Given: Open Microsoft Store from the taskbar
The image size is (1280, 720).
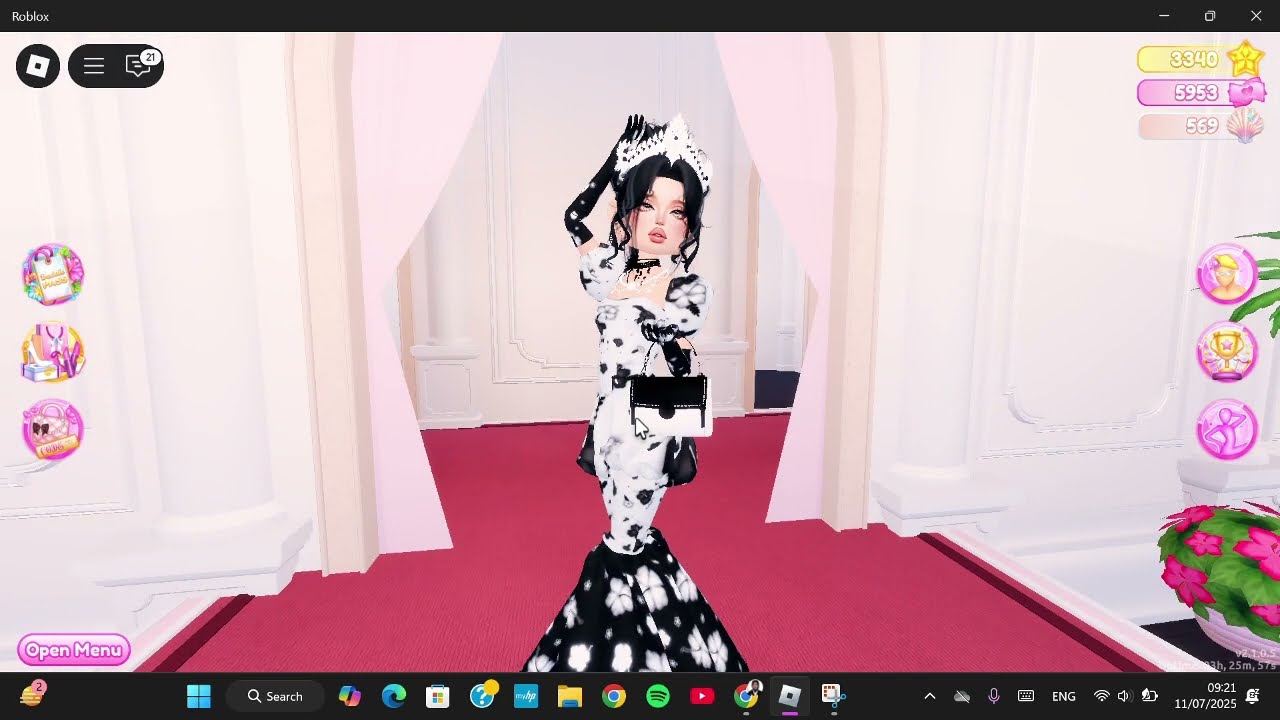Looking at the screenshot, I should pos(437,696).
